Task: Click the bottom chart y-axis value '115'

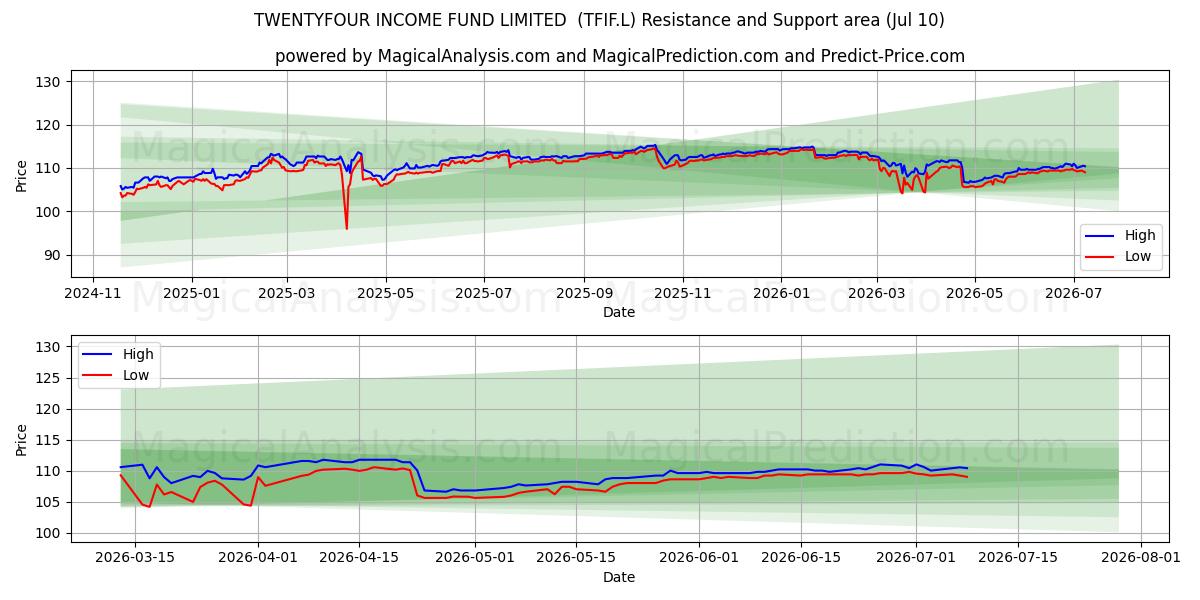Action: pos(50,441)
